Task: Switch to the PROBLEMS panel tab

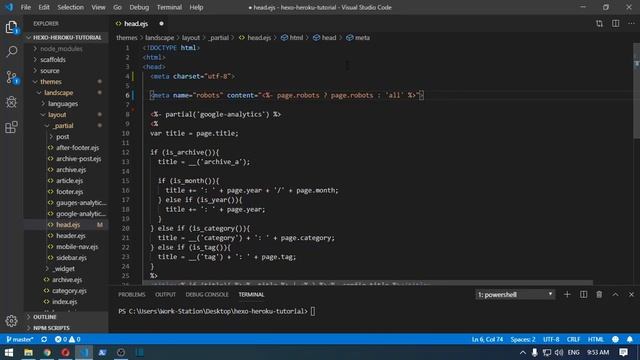Action: pos(131,294)
